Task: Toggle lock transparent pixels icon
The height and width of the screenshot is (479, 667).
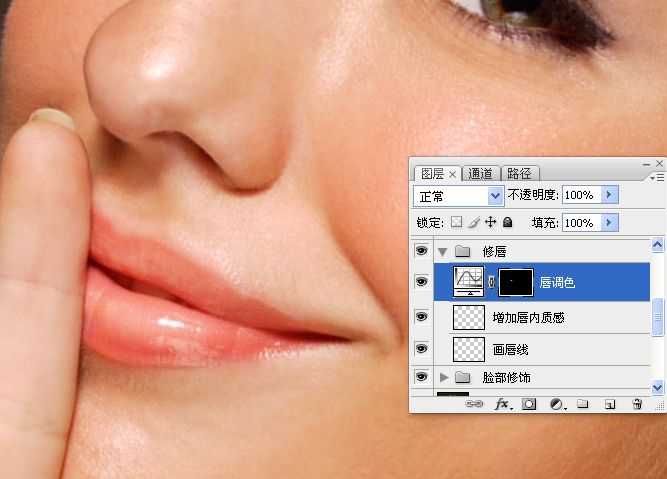Action: pos(456,222)
